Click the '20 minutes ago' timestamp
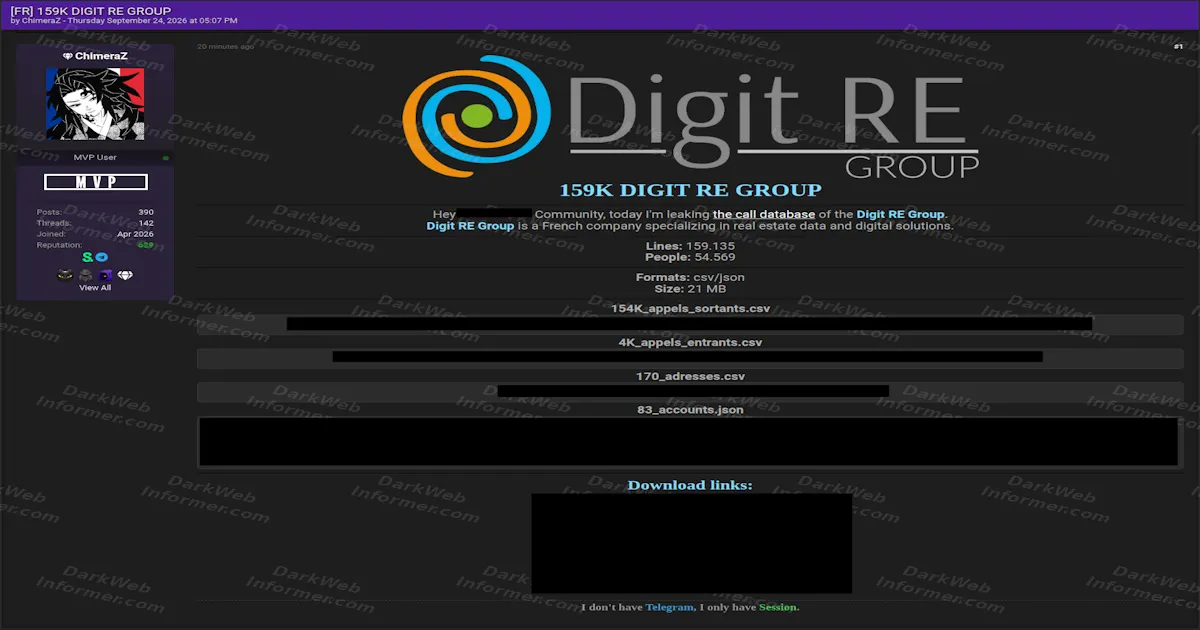 [225, 46]
